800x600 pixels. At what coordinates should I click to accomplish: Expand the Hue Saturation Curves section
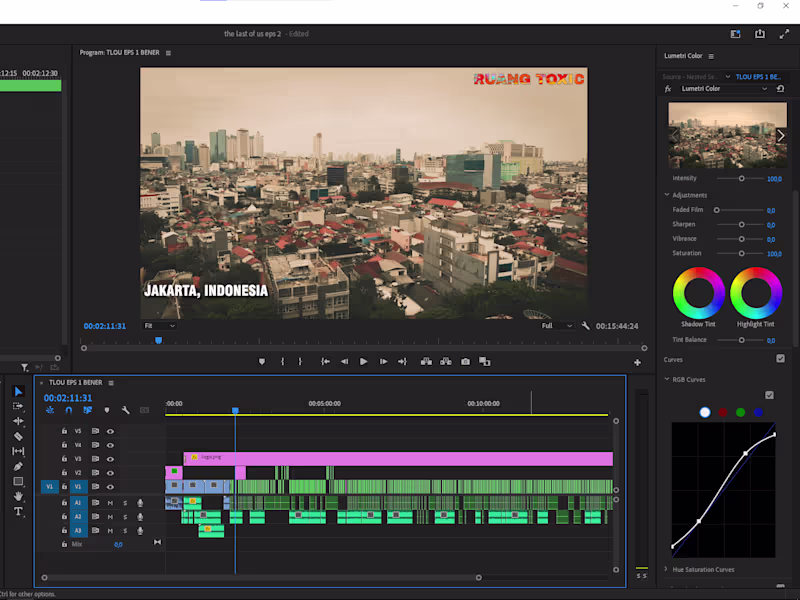(x=667, y=569)
